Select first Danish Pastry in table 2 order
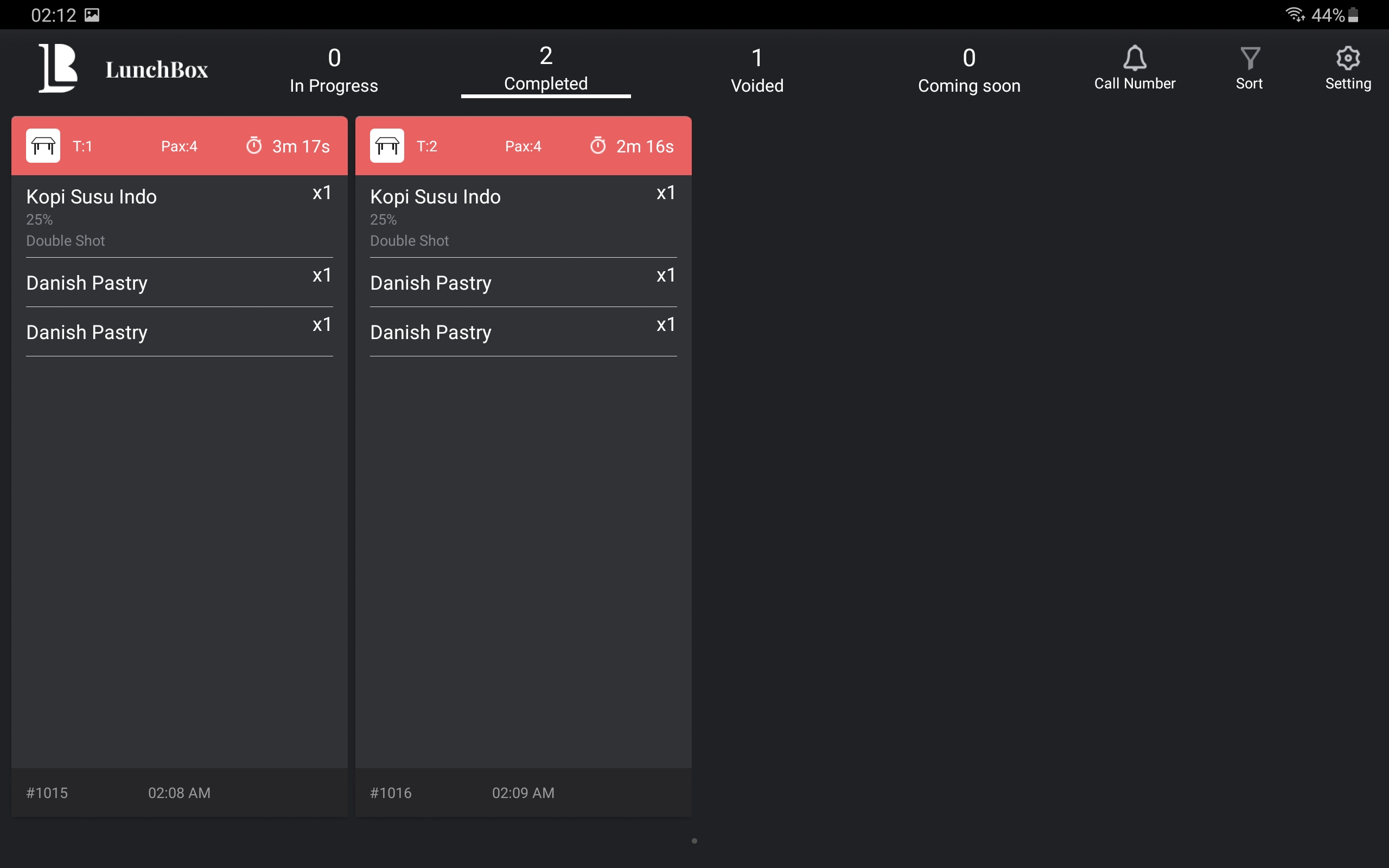 (x=430, y=283)
